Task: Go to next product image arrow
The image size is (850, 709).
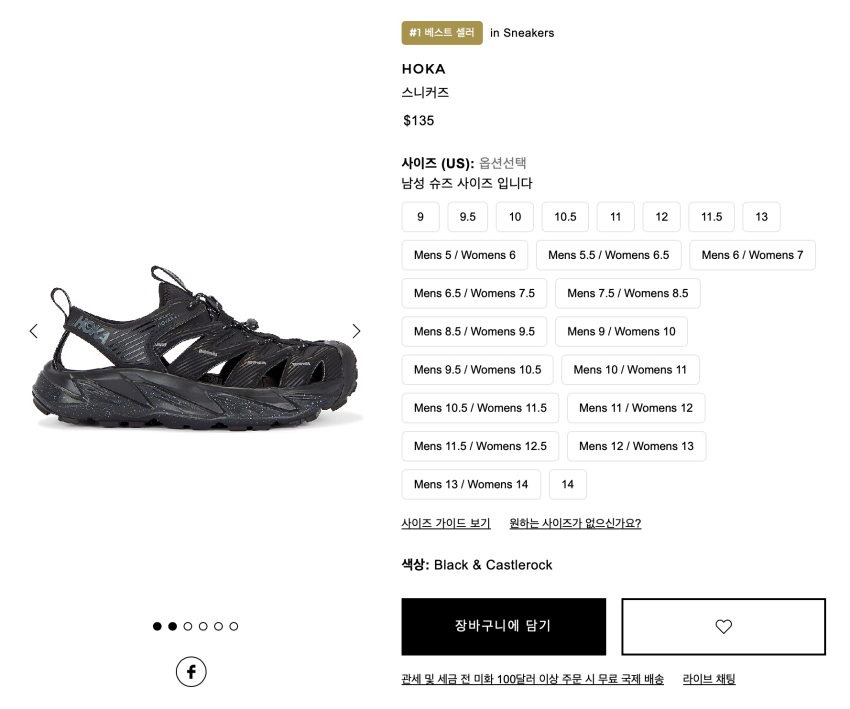Action: coord(356,331)
